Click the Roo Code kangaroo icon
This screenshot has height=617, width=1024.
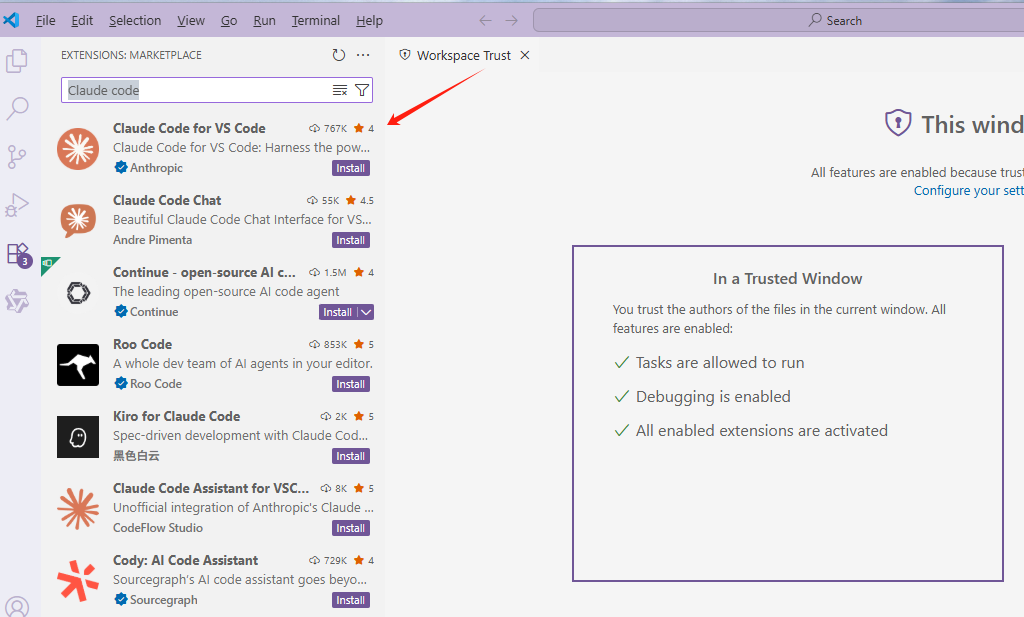[78, 365]
